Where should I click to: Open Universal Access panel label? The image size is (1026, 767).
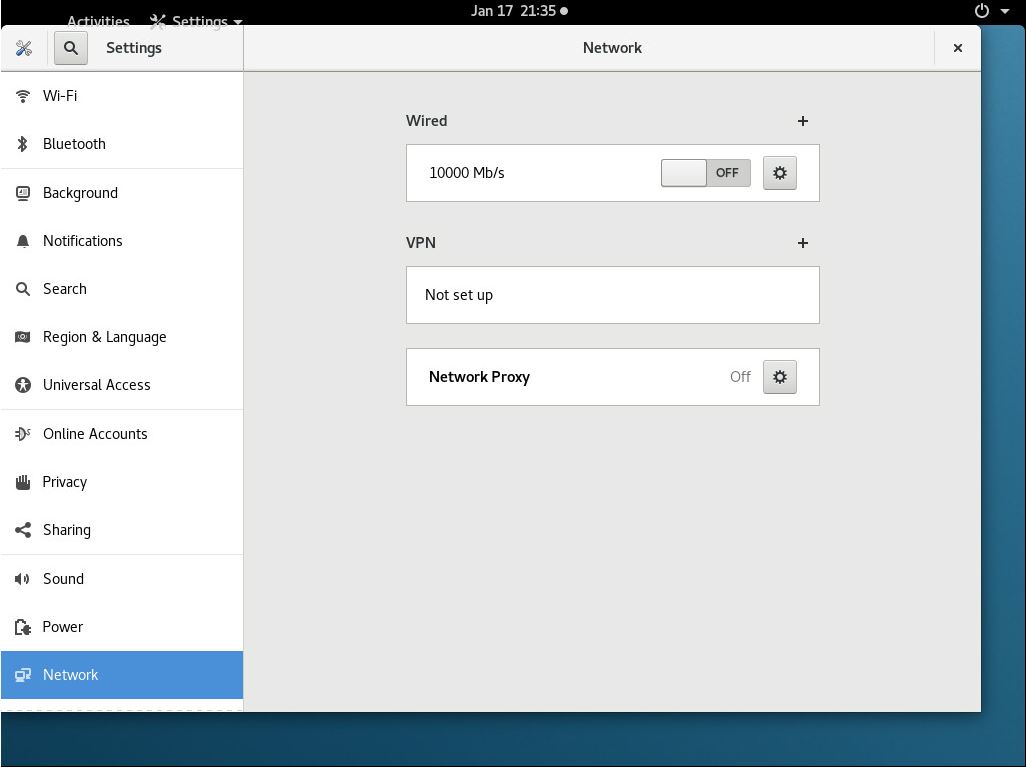coord(97,385)
